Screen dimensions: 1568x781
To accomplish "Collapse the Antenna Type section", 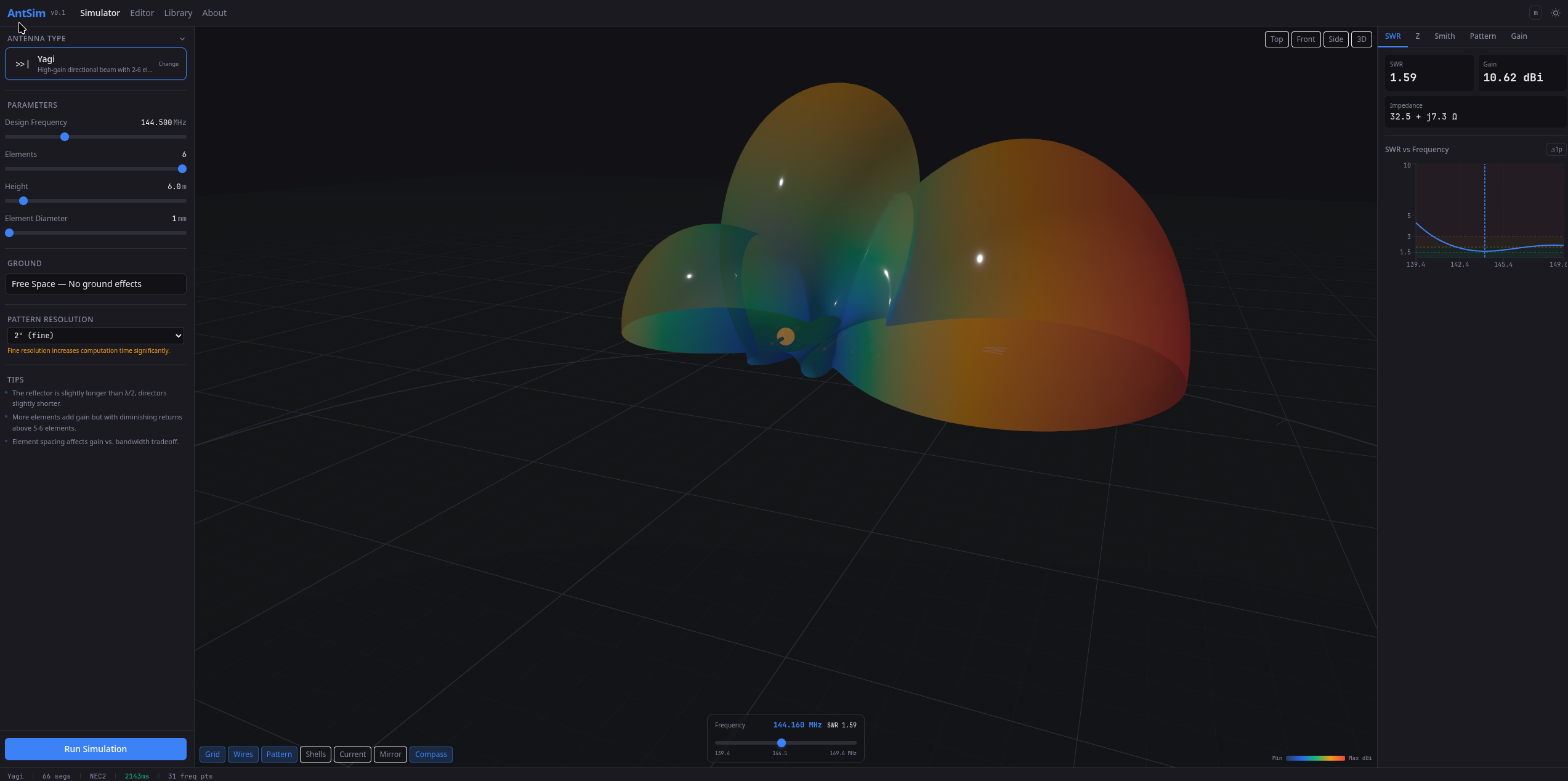I will (182, 38).
